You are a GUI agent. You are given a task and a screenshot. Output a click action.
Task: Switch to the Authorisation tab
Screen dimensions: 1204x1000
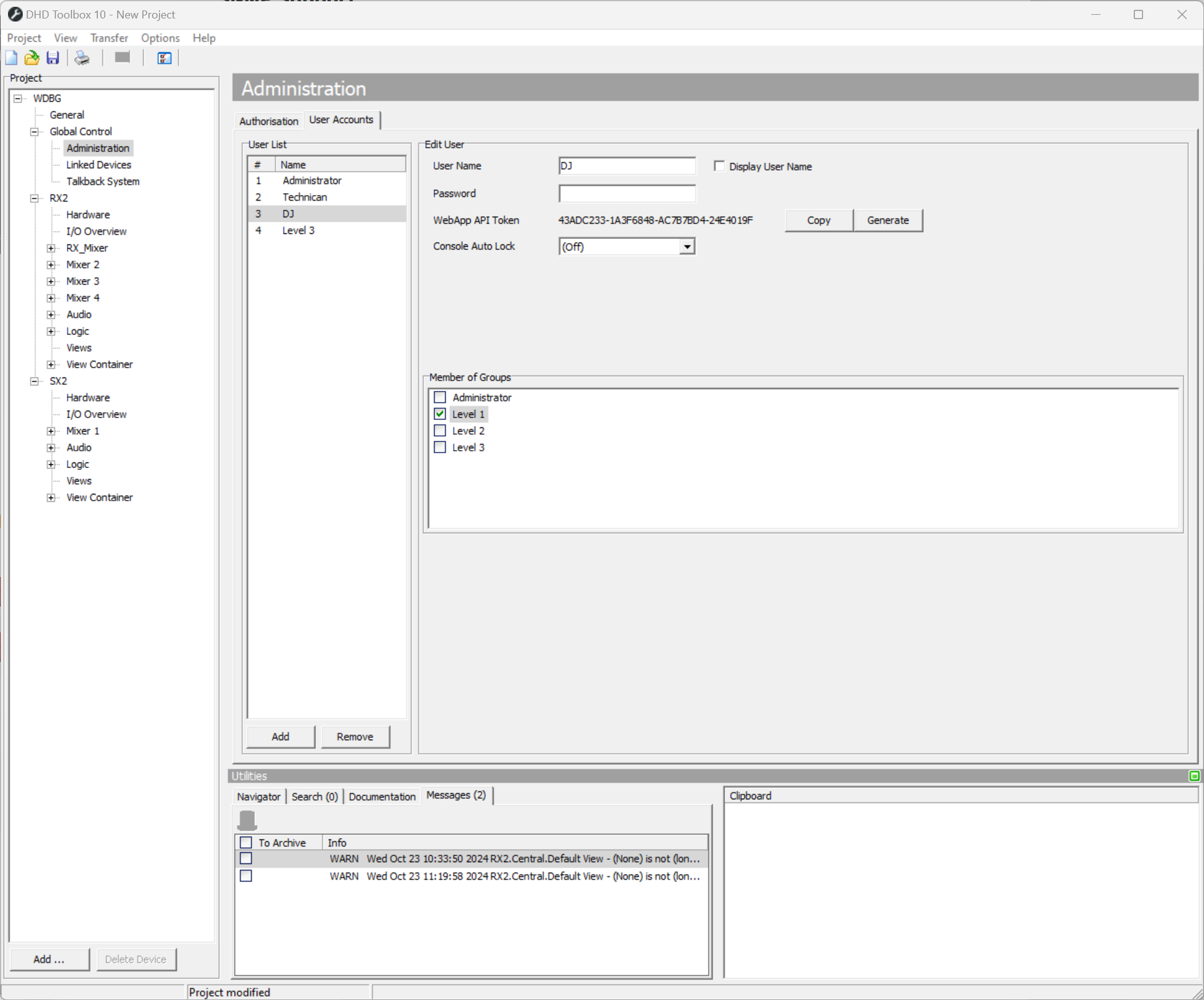tap(269, 121)
